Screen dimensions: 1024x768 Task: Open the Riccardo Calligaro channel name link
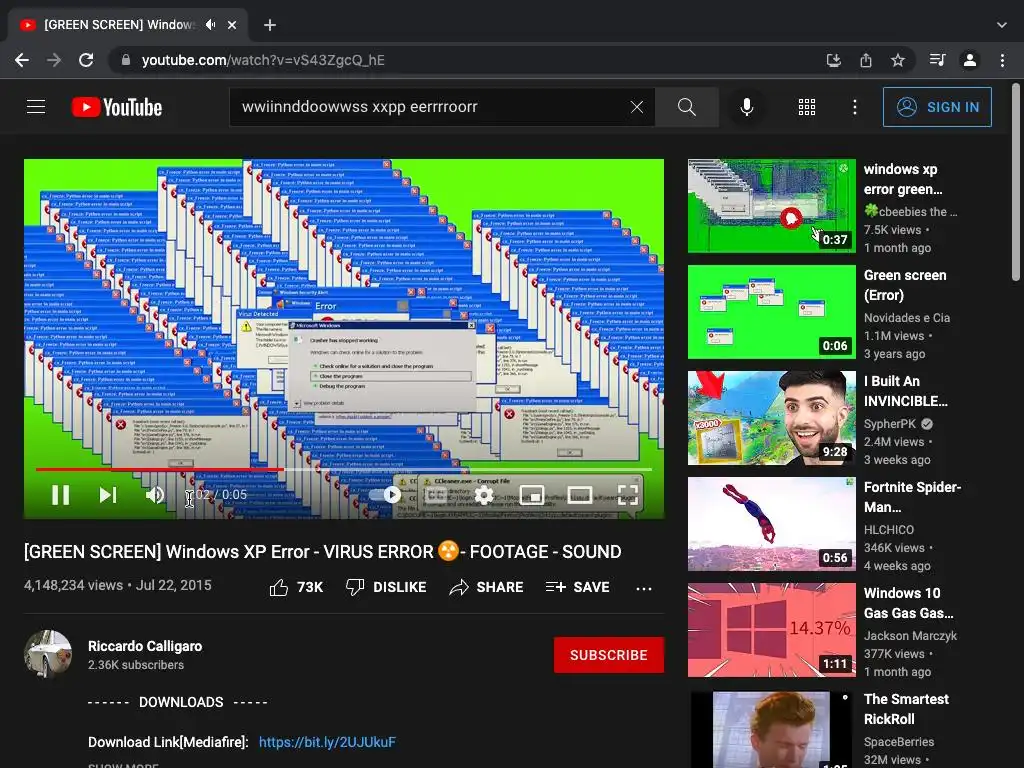point(145,646)
